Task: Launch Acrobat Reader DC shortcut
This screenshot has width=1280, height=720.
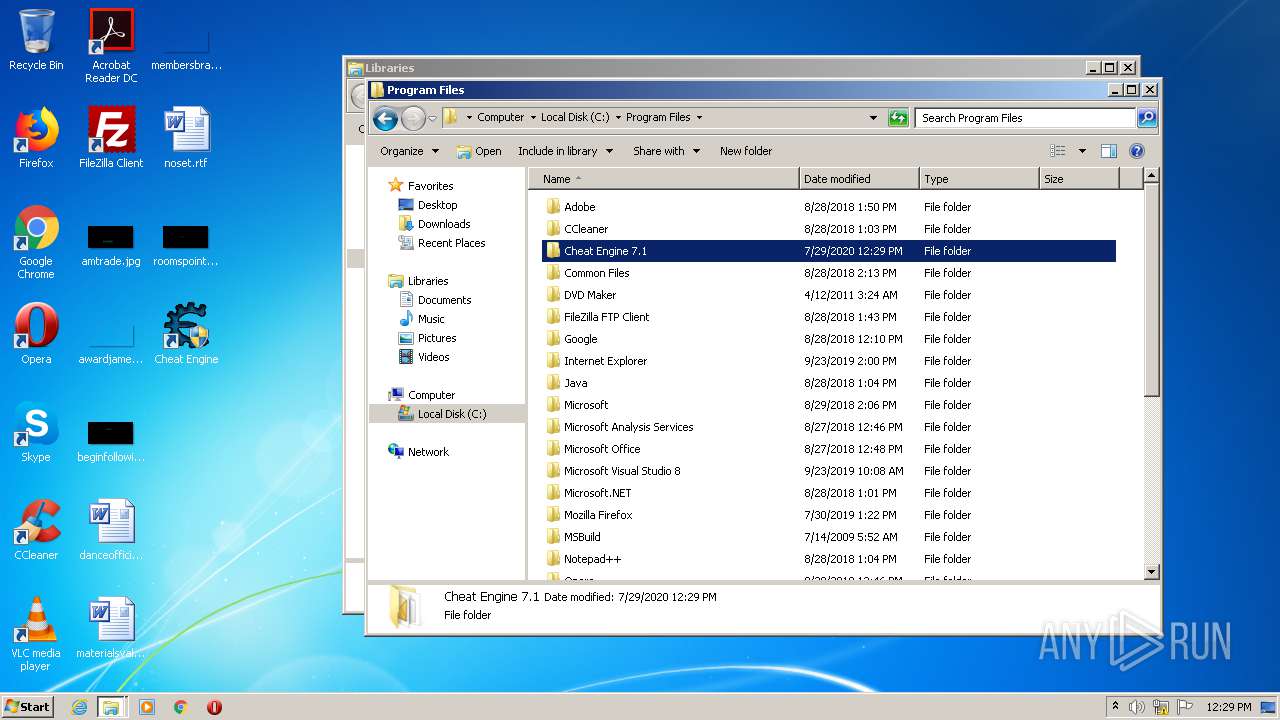Action: pyautogui.click(x=111, y=46)
